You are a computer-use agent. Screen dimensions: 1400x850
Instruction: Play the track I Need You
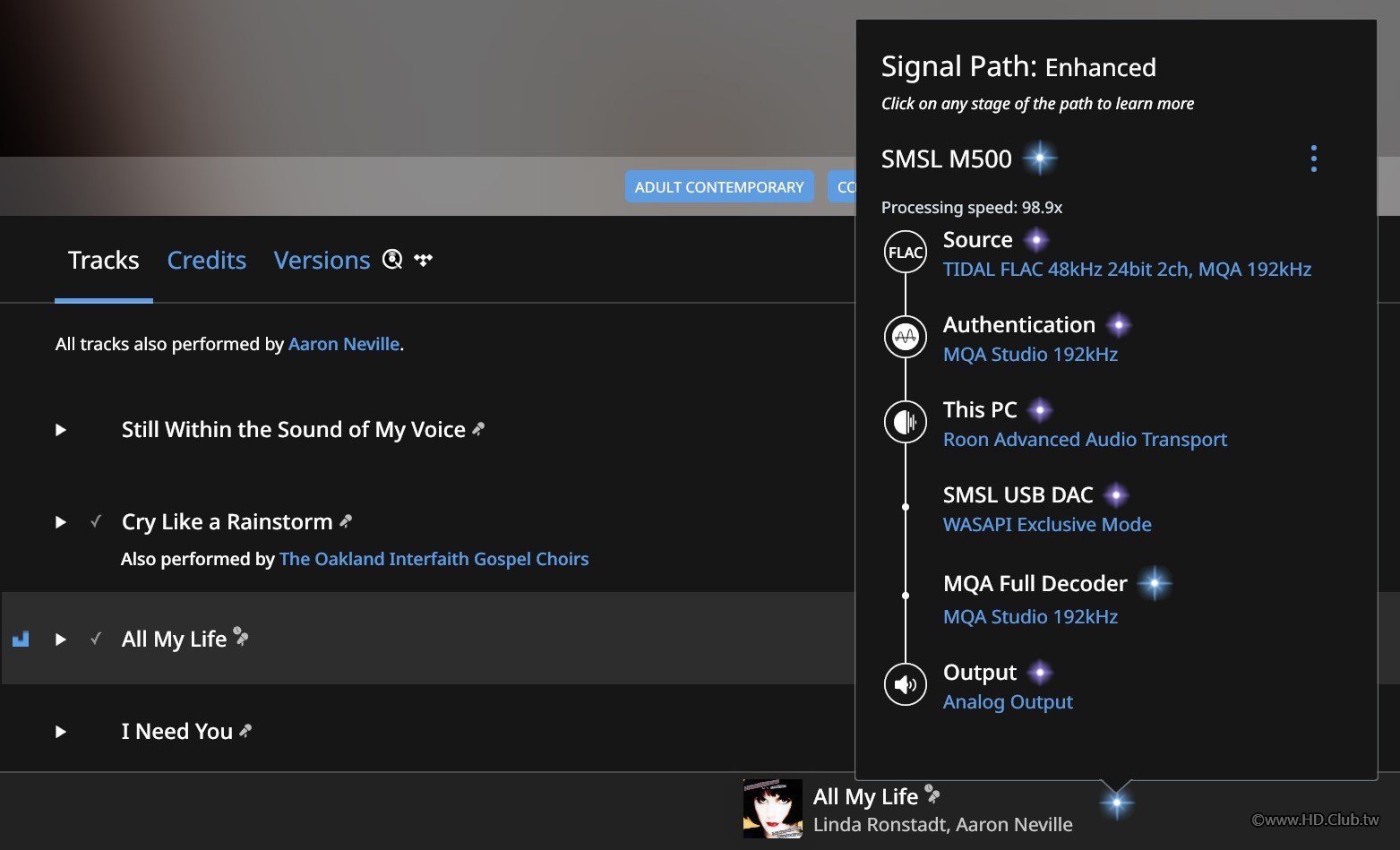pyautogui.click(x=61, y=732)
